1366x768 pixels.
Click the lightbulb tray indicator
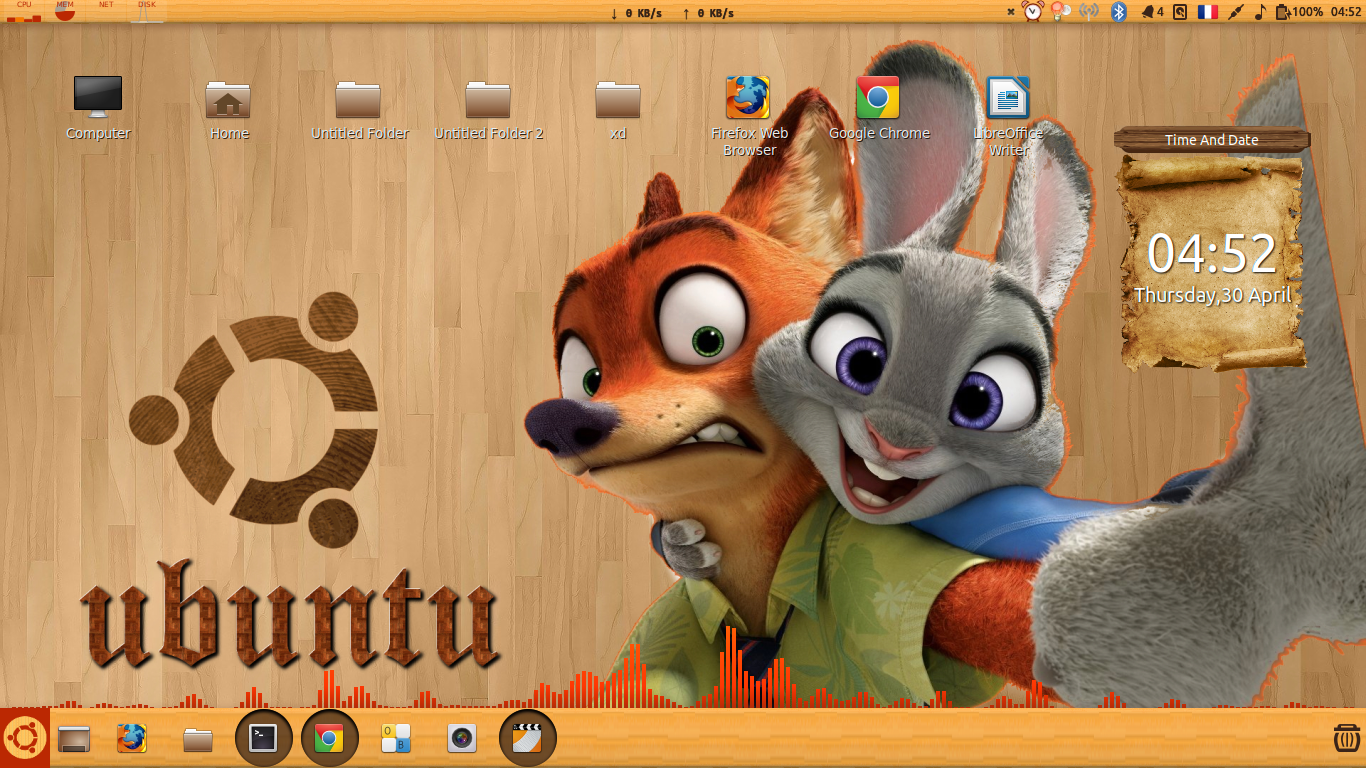pyautogui.click(x=1061, y=11)
